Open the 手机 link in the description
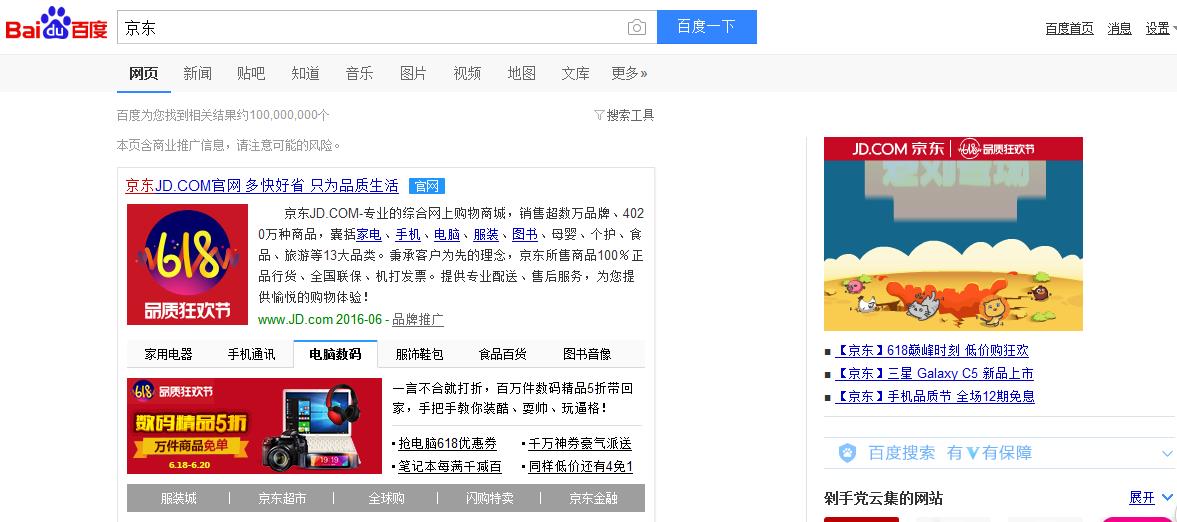Screen dimensions: 1177x522 tap(408, 234)
